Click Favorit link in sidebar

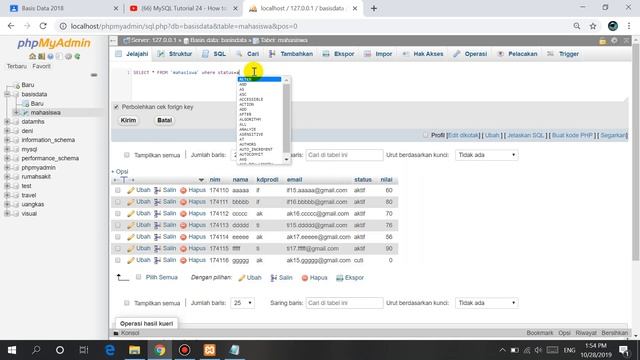pos(42,66)
